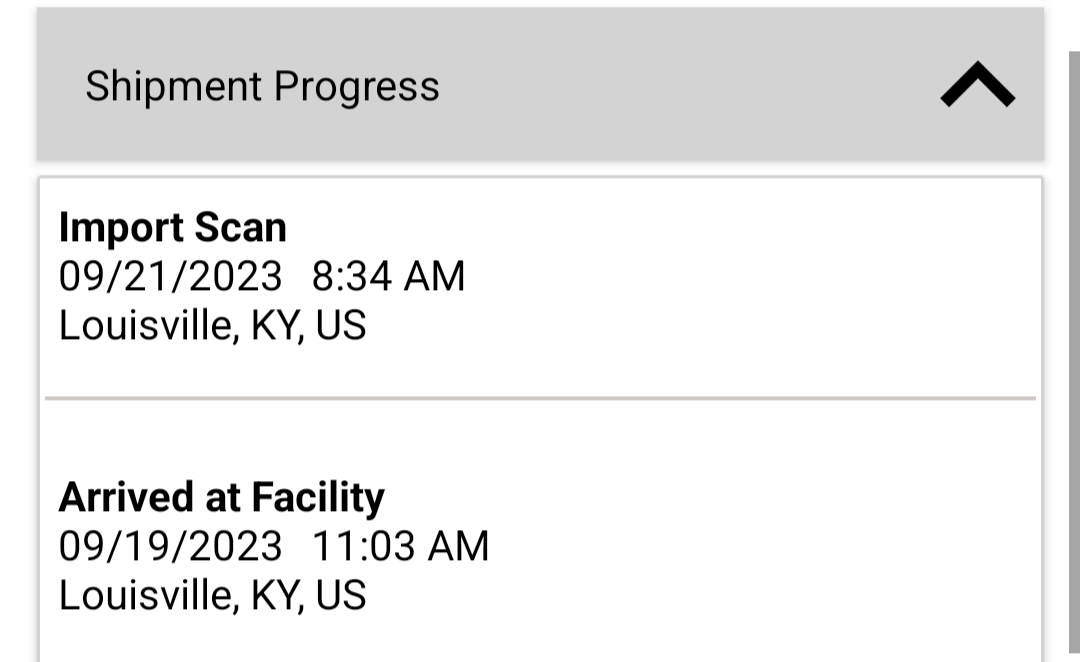Click the 09/21/2023 scan date
This screenshot has width=1080, height=662.
[x=171, y=276]
